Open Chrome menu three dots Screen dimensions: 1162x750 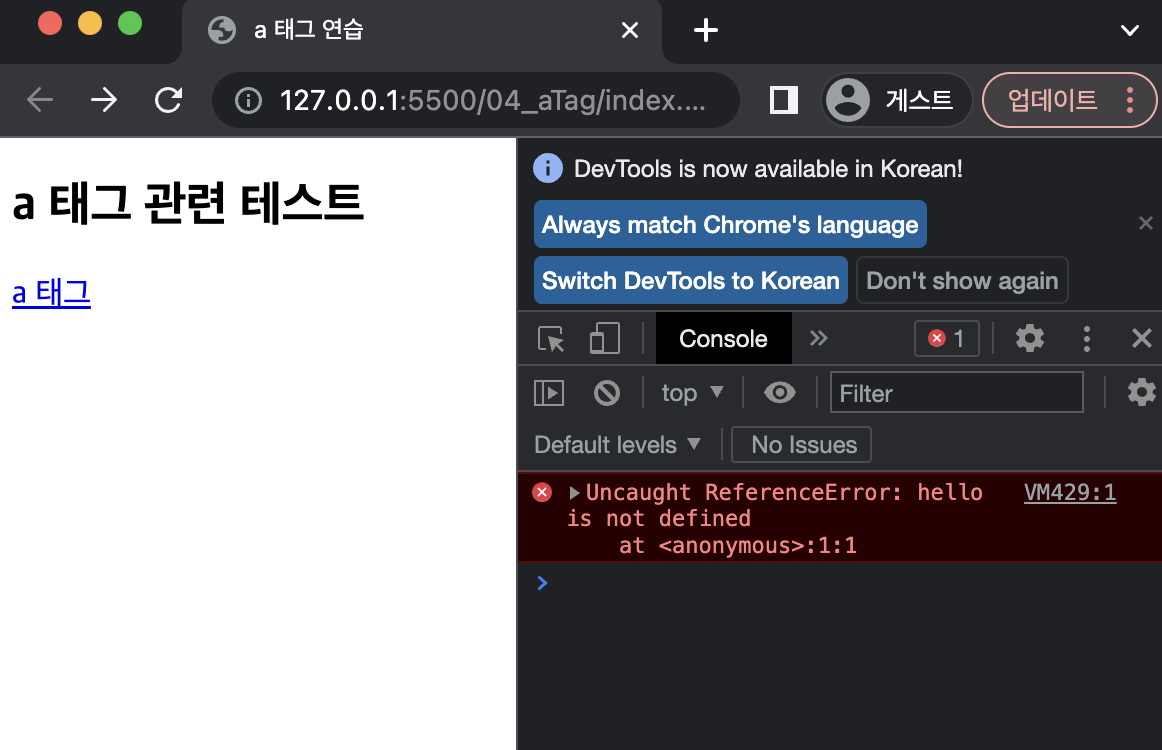(1129, 100)
